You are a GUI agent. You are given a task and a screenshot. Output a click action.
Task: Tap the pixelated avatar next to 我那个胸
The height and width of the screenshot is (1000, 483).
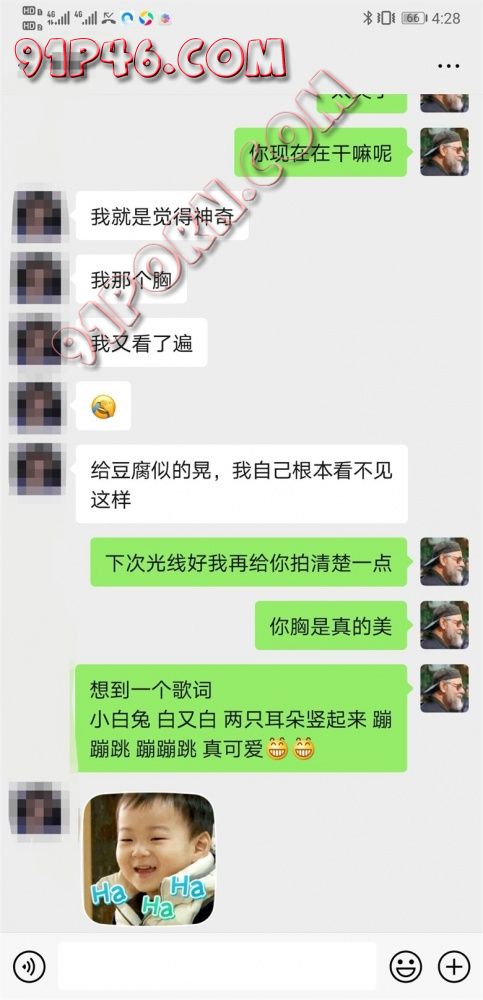[36, 279]
